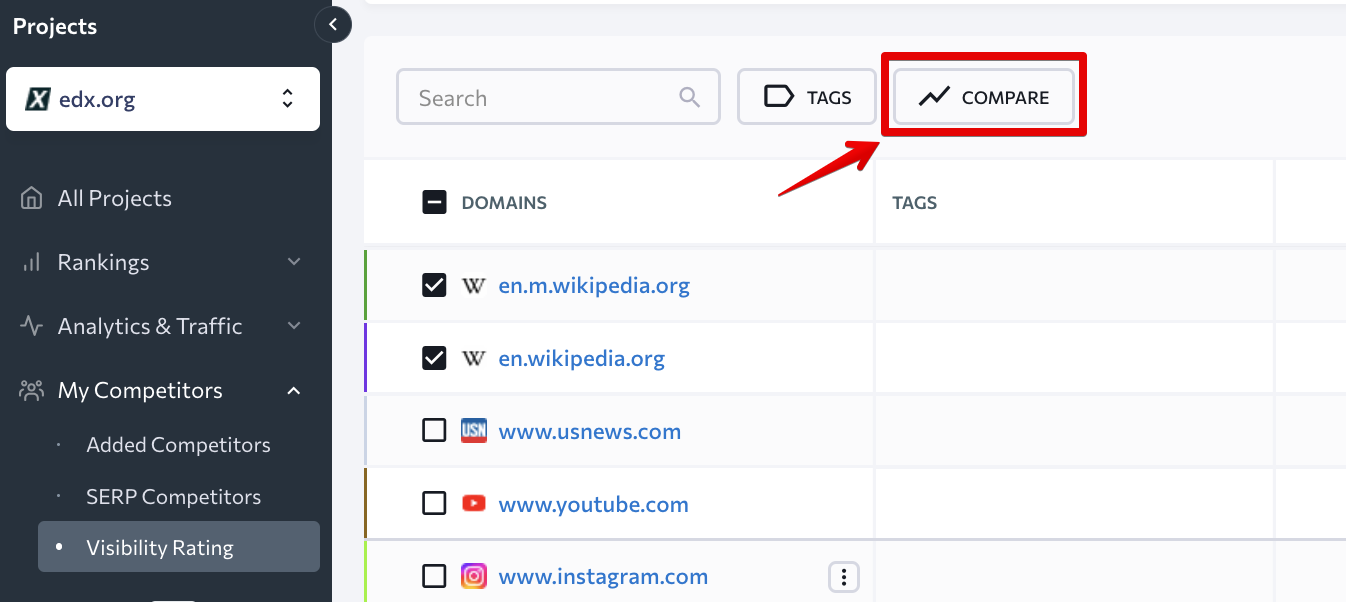1346x602 pixels.
Task: Click the My Competitors people icon
Action: point(31,390)
